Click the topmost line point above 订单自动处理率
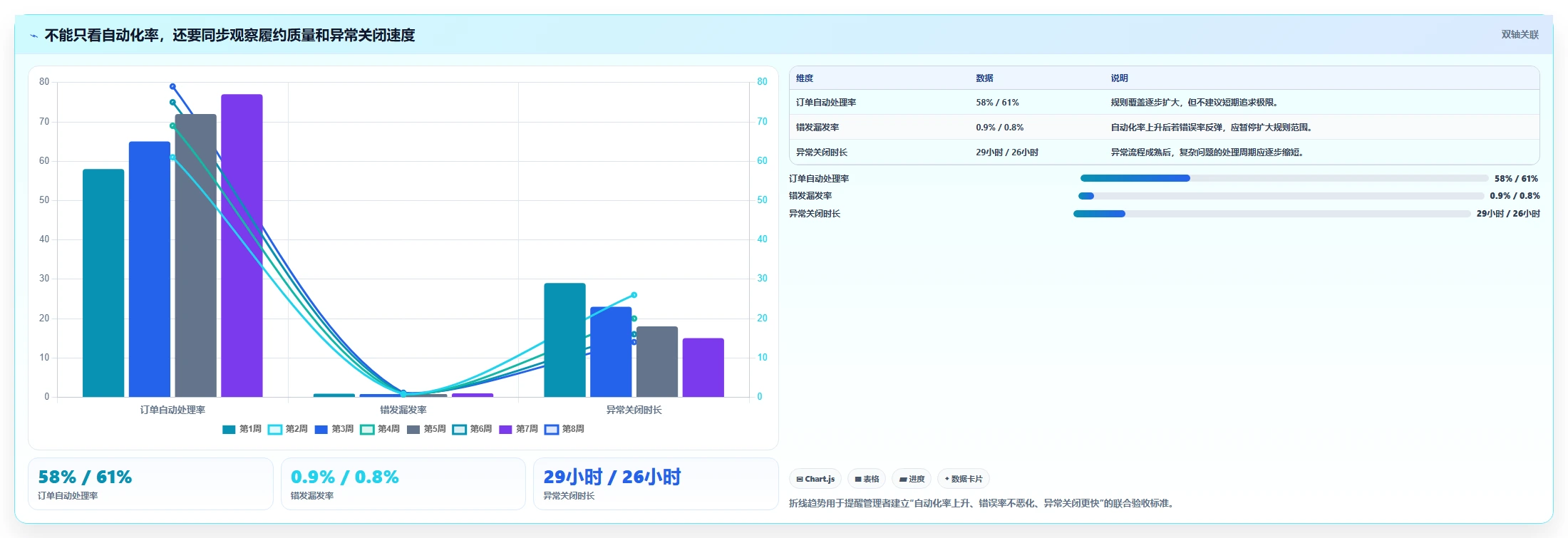Screen dimensions: 1568x538 172,86
